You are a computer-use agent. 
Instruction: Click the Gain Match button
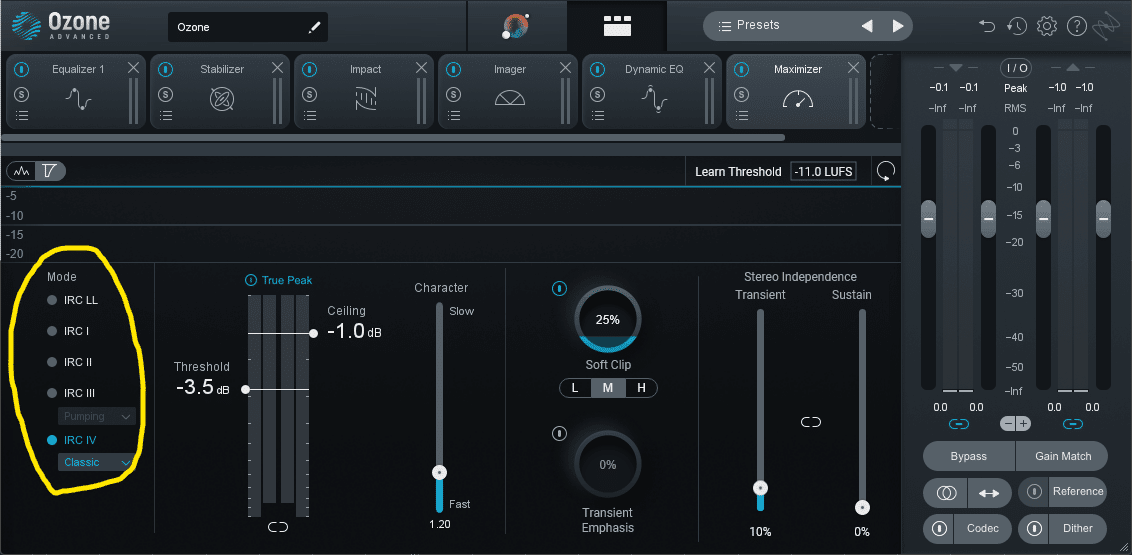(x=1062, y=456)
